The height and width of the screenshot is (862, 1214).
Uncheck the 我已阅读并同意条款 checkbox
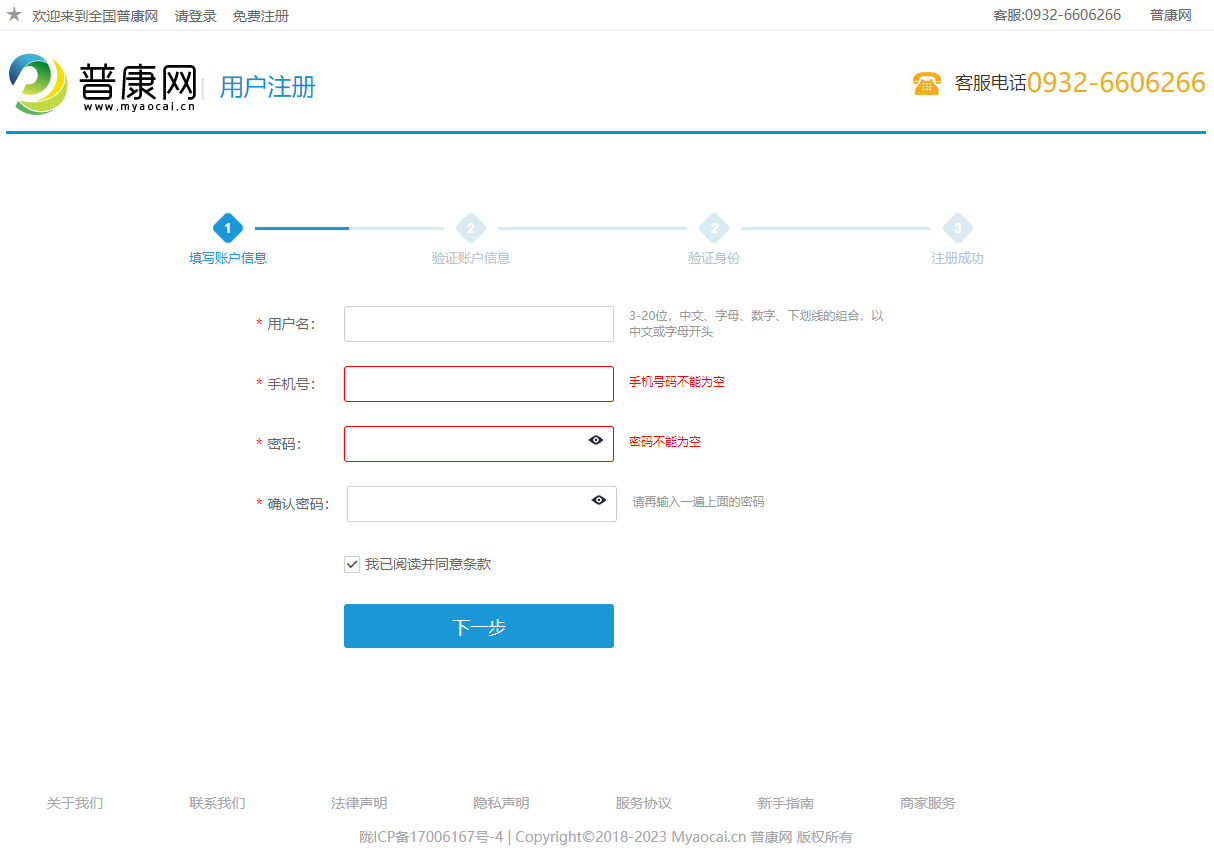(352, 565)
